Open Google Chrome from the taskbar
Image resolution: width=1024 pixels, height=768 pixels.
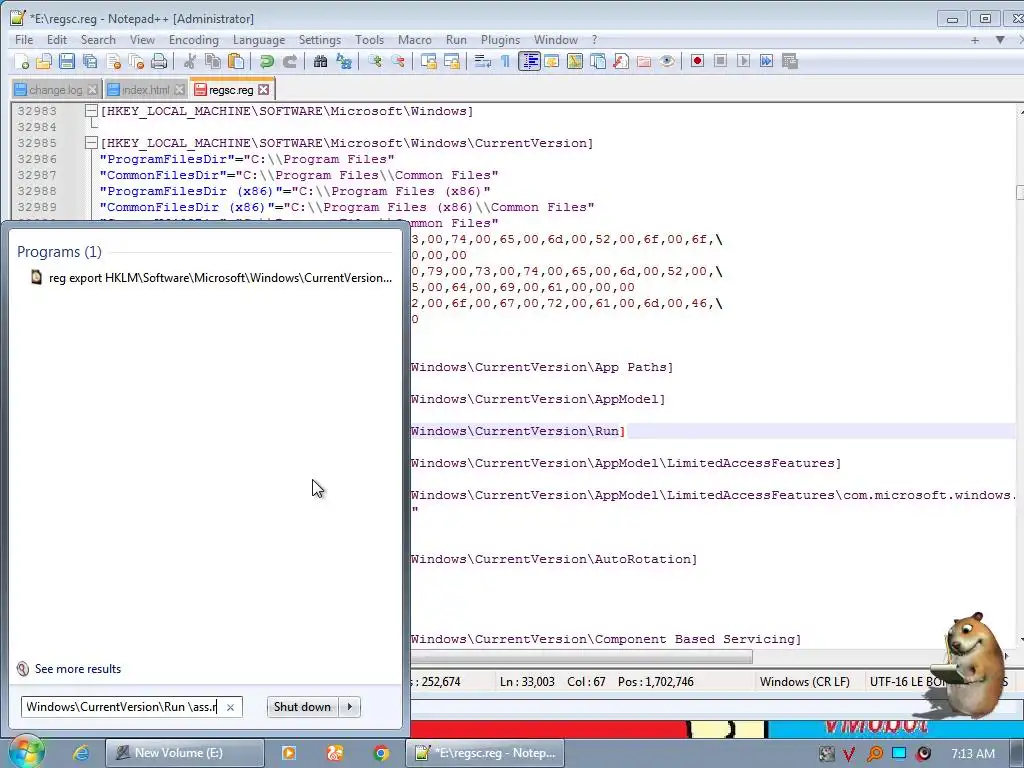coord(381,753)
